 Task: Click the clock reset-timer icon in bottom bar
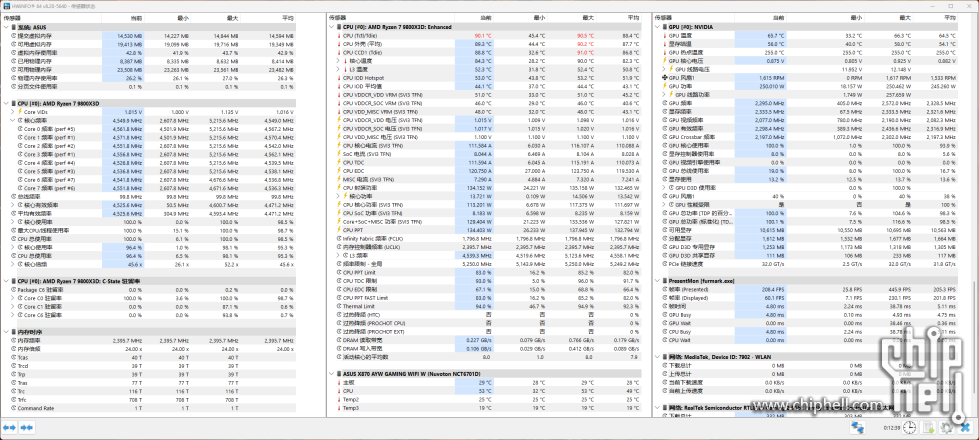coord(910,428)
